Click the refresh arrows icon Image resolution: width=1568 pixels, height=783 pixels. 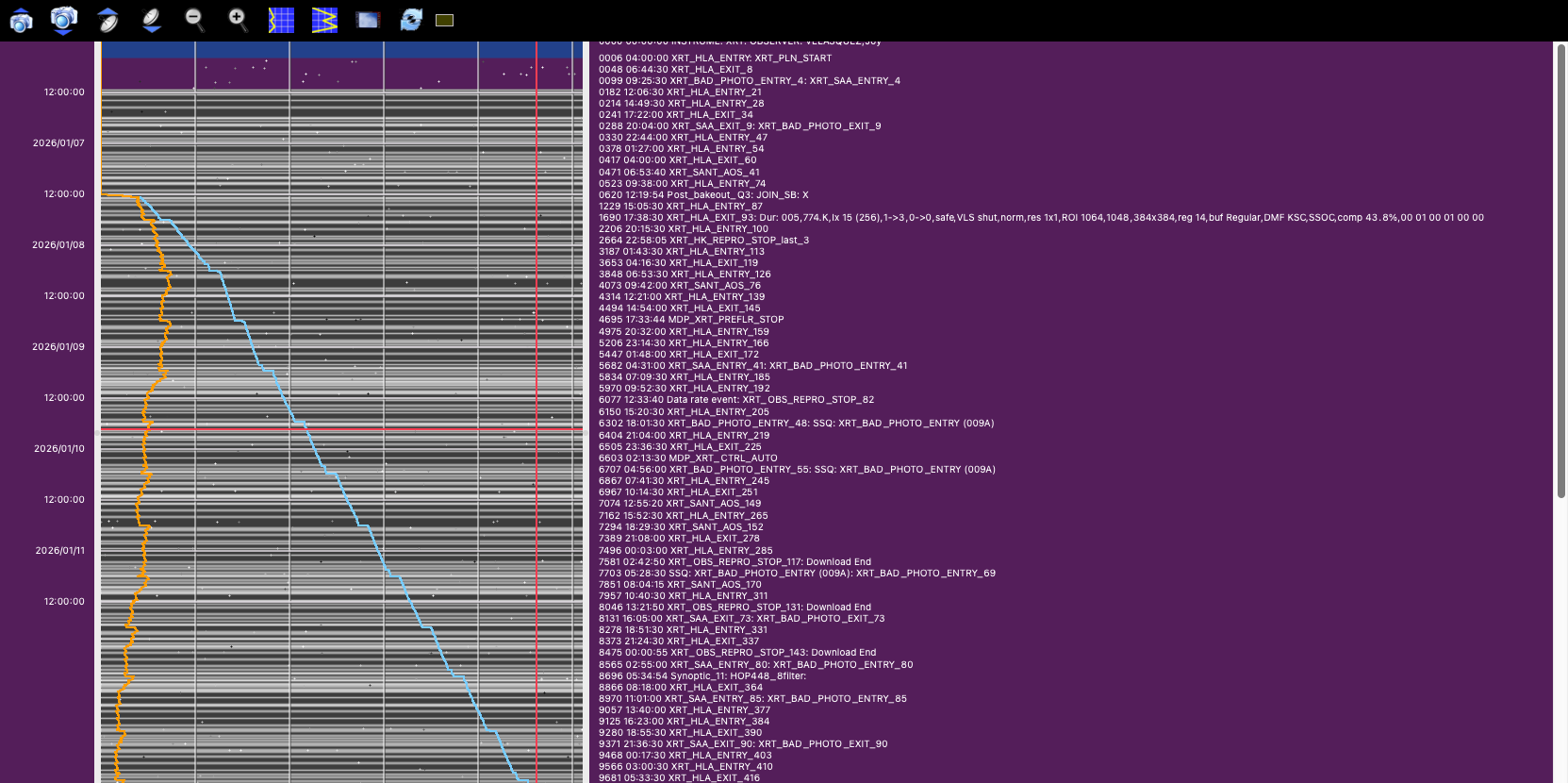coord(411,20)
